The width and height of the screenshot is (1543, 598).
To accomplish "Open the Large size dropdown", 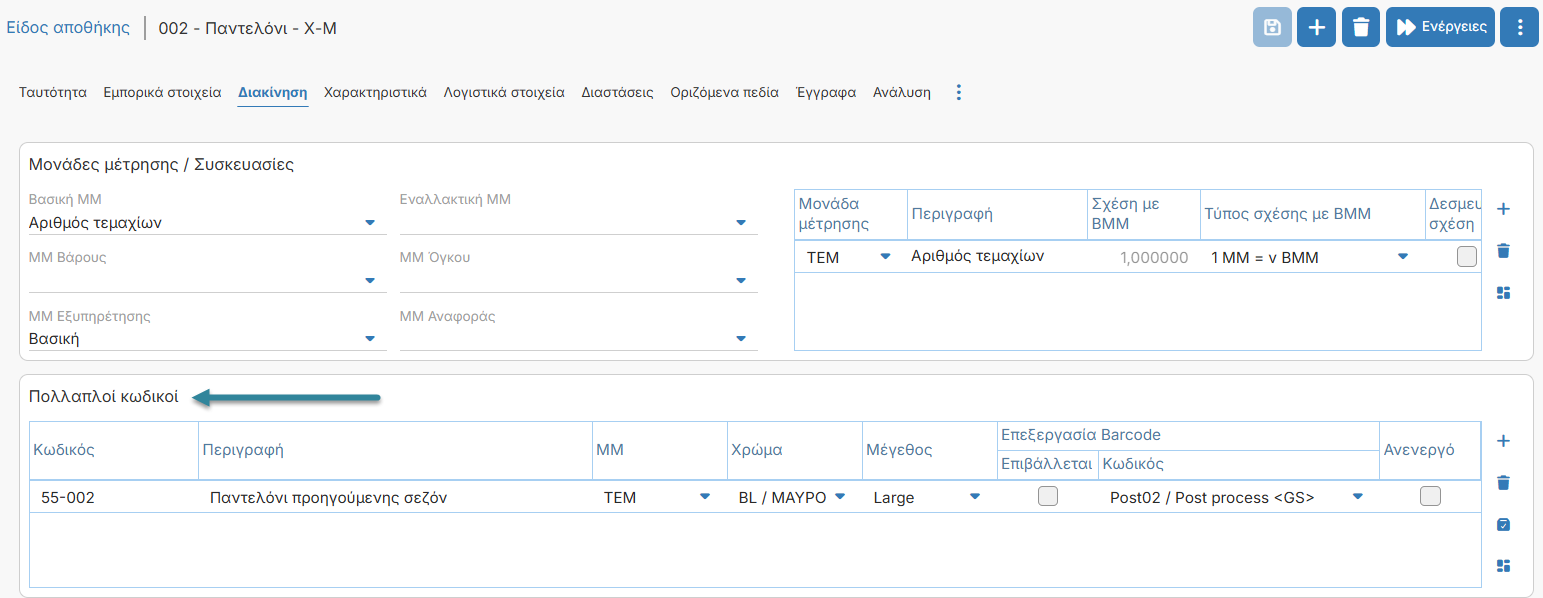I will (x=974, y=496).
